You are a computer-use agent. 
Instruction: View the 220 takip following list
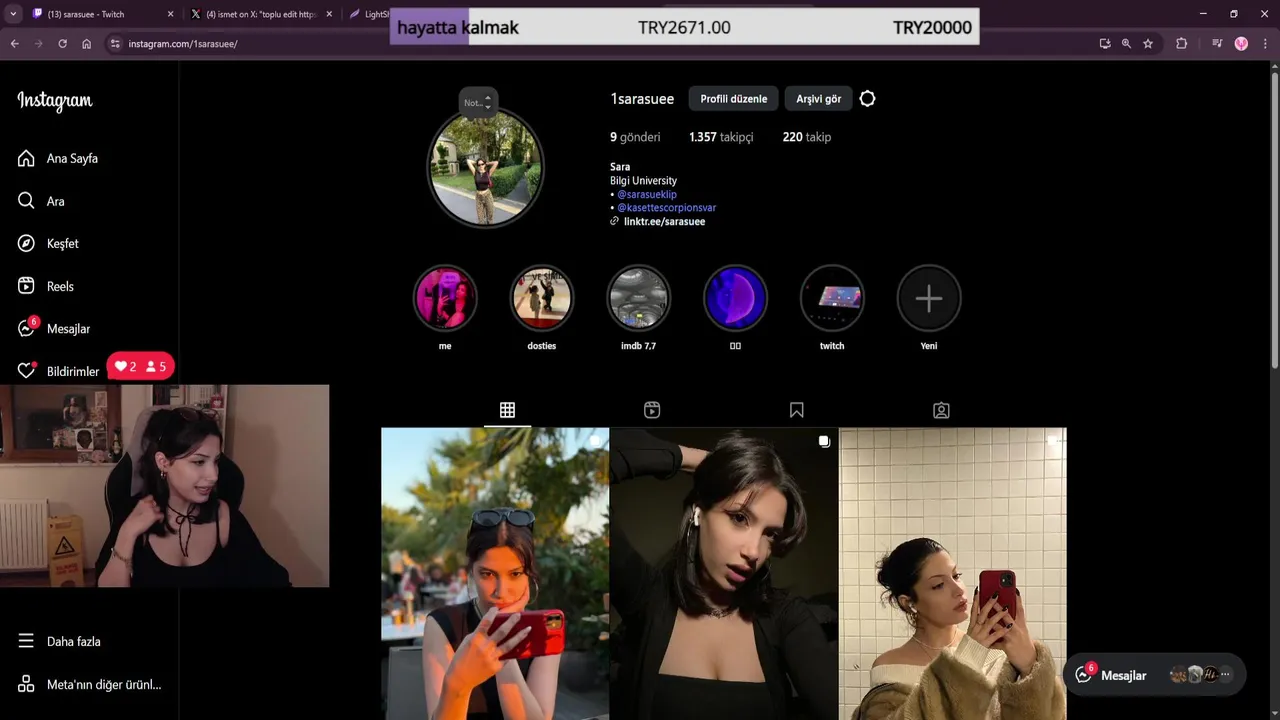pyautogui.click(x=807, y=137)
